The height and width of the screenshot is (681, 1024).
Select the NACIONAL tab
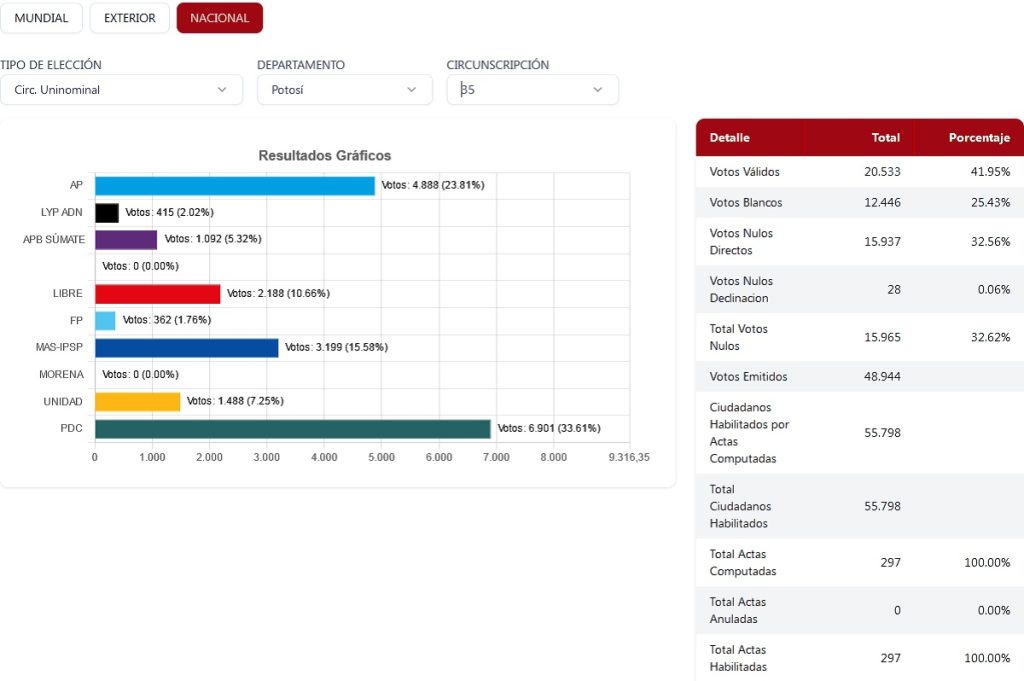tap(219, 18)
